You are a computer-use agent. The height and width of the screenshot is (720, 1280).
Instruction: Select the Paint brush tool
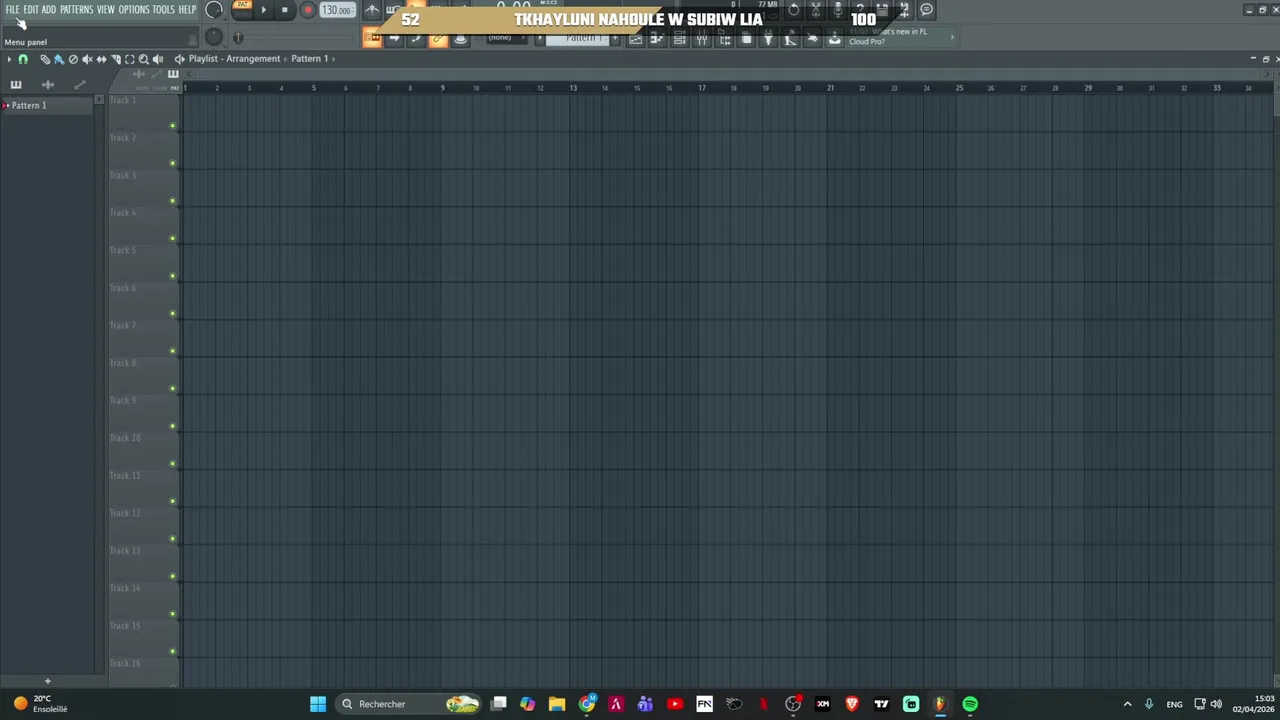(x=59, y=59)
